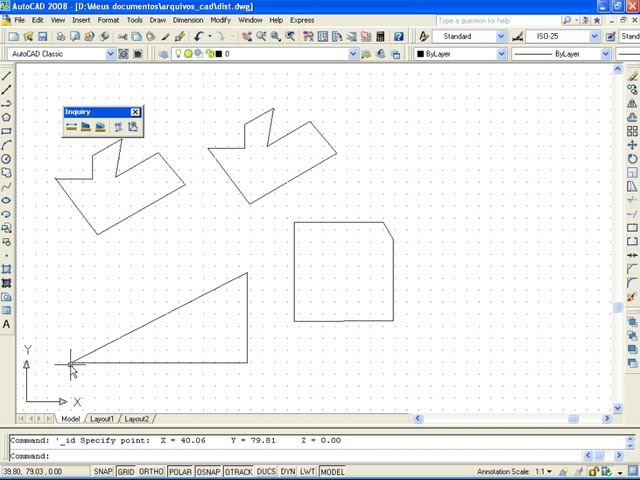The image size is (640, 480).
Task: Toggle DUCS in status bar
Action: coord(266,471)
